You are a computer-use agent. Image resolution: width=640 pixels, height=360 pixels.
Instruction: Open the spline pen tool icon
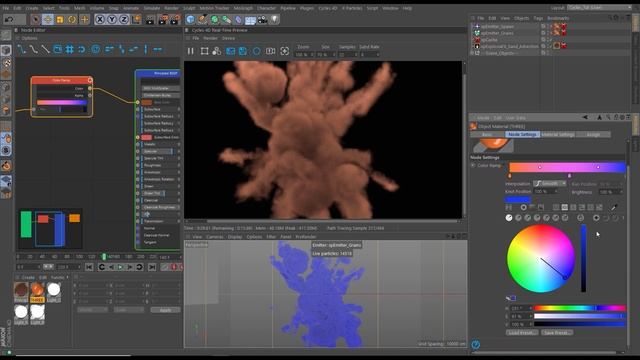pyautogui.click(x=202, y=19)
